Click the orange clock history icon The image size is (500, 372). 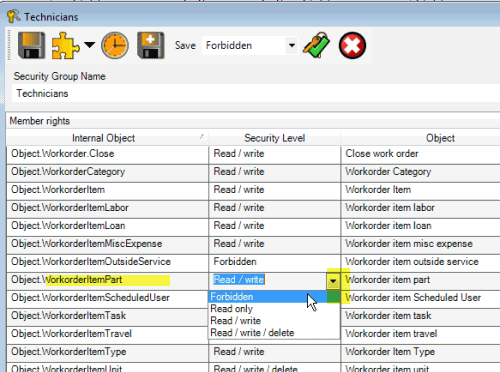pos(115,46)
